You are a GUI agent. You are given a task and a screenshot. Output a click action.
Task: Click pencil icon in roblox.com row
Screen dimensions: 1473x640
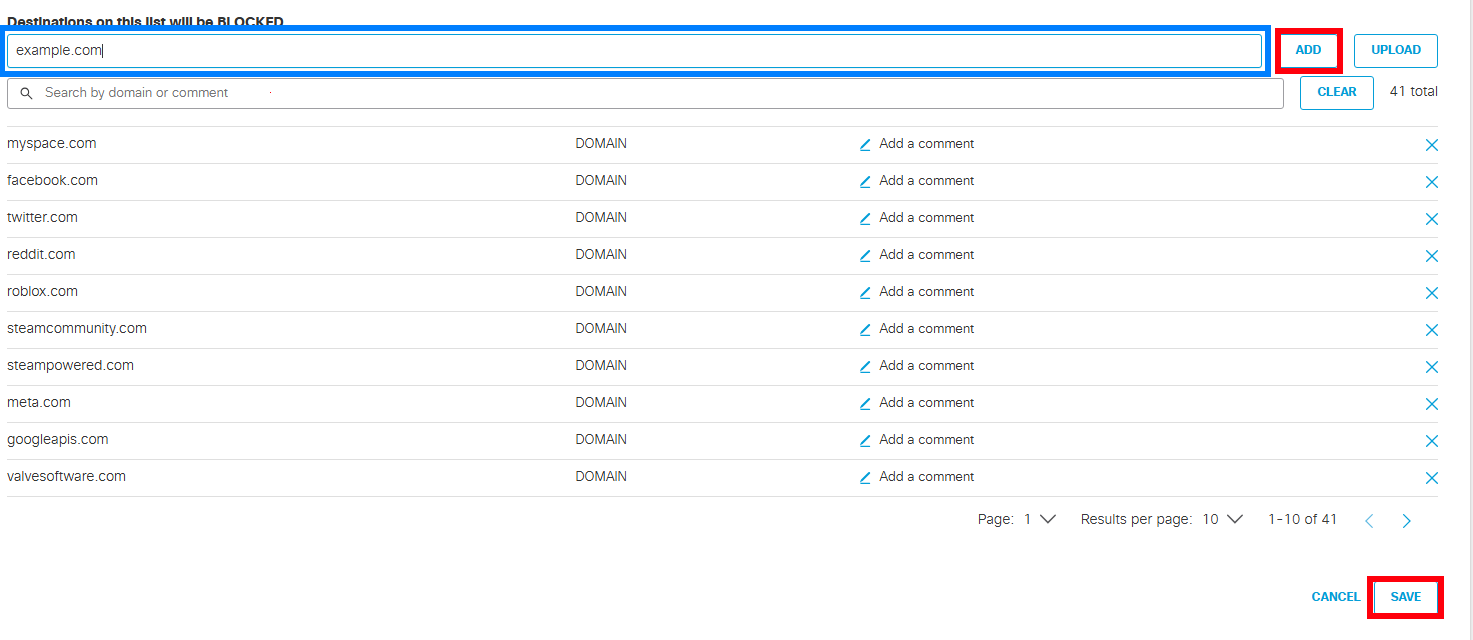[865, 292]
